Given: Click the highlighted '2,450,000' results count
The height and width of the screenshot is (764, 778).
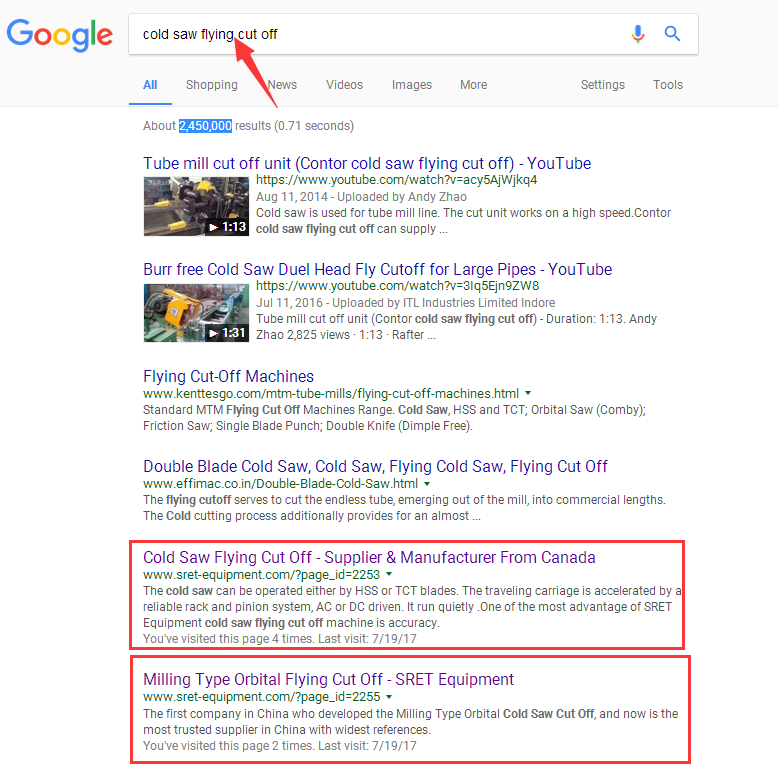Looking at the screenshot, I should [x=205, y=126].
